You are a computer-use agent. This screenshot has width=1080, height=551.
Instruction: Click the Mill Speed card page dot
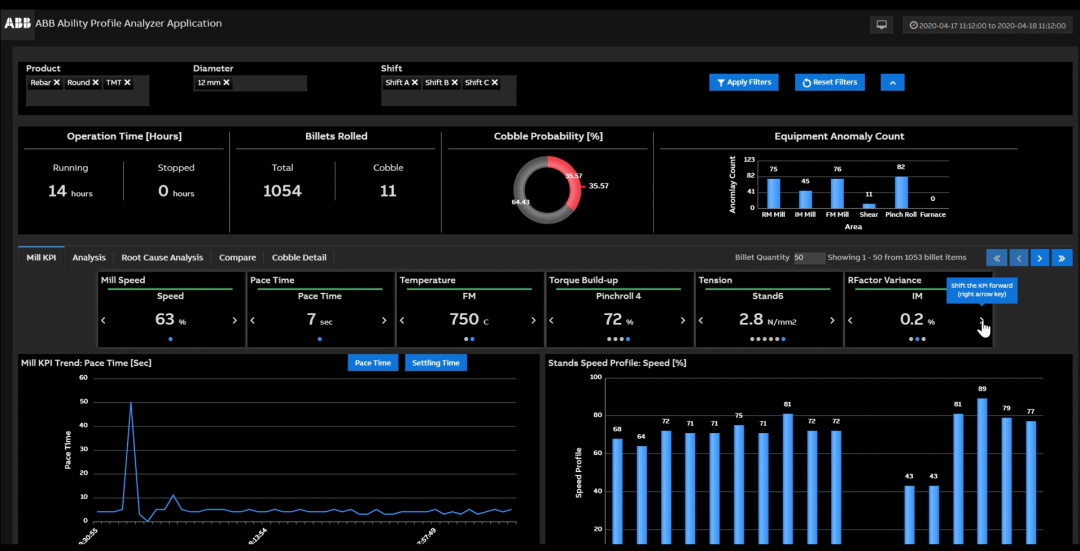170,339
